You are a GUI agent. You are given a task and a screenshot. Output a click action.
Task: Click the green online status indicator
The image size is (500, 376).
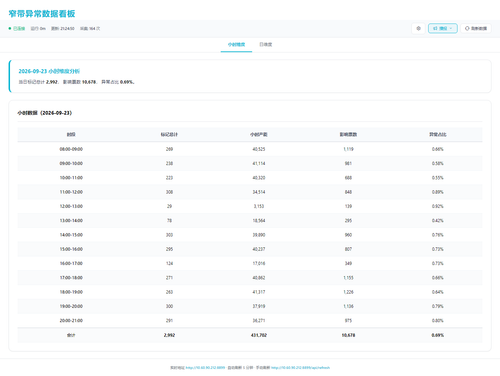[17, 28]
